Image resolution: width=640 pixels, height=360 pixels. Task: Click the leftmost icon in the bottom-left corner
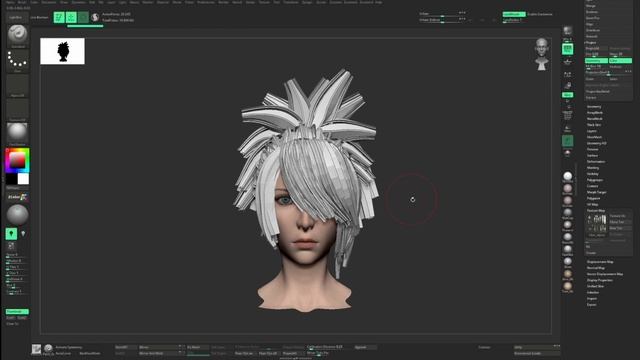pos(36,349)
